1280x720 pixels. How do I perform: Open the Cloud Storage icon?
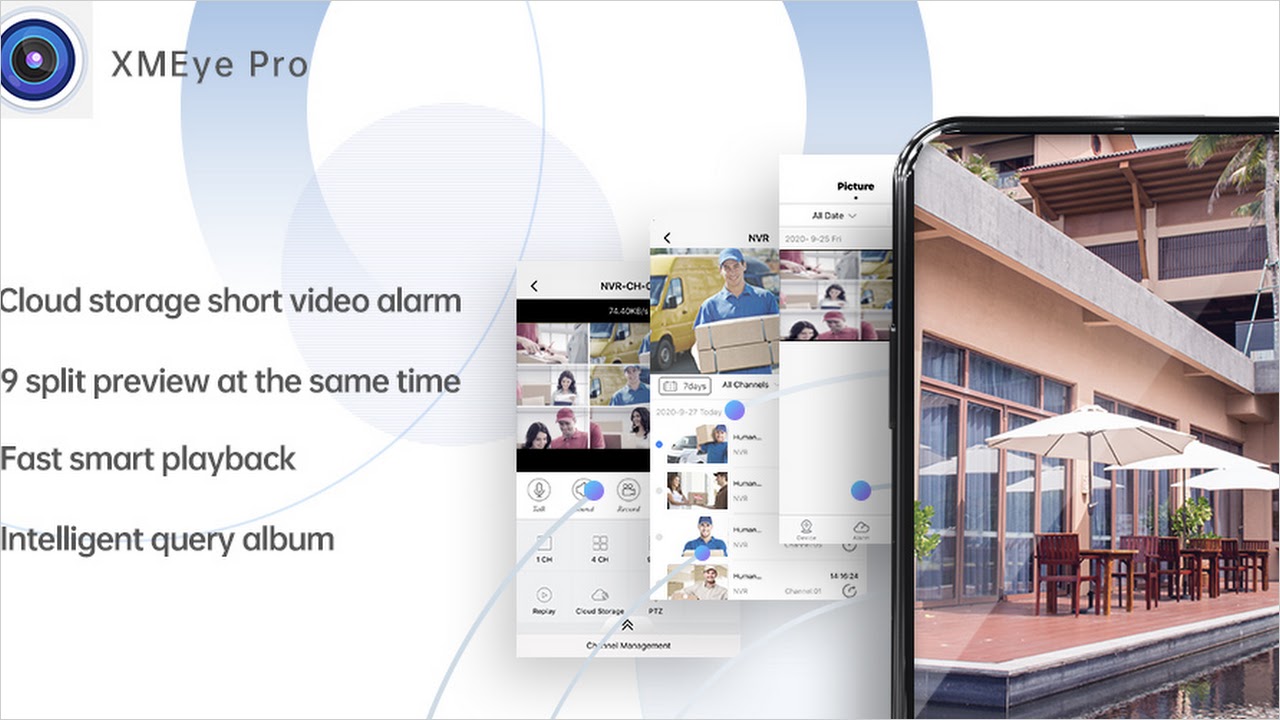point(600,595)
